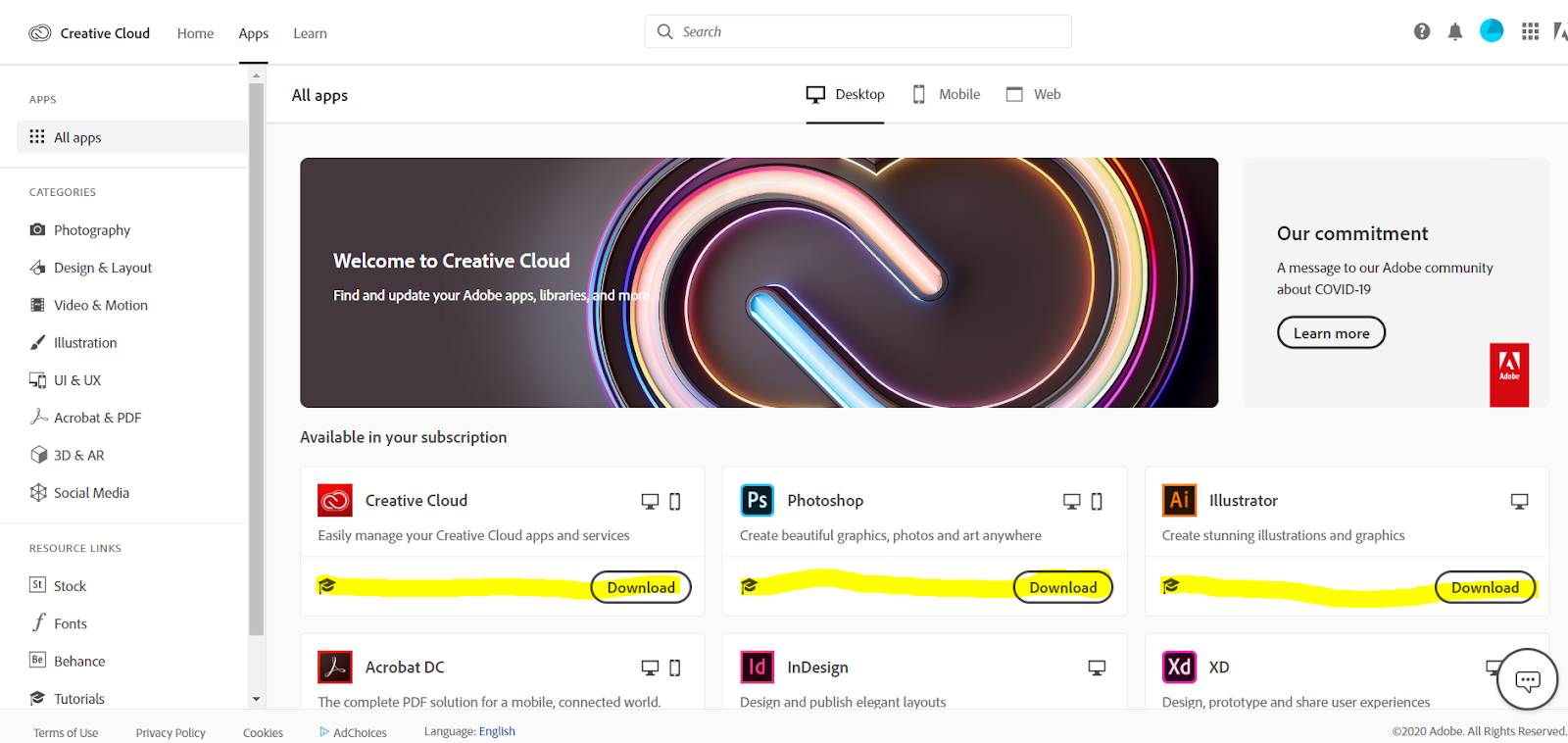Click the Welcome to Creative Cloud banner

point(759,282)
